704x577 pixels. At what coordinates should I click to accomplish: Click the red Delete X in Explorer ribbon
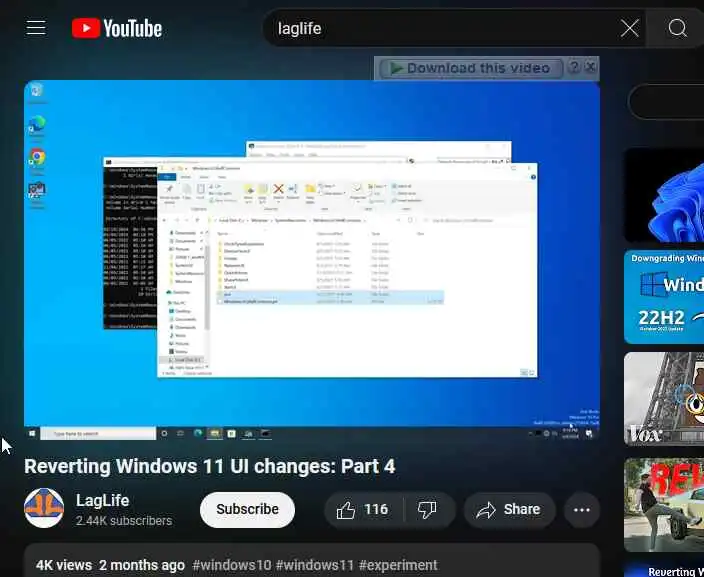[x=278, y=191]
